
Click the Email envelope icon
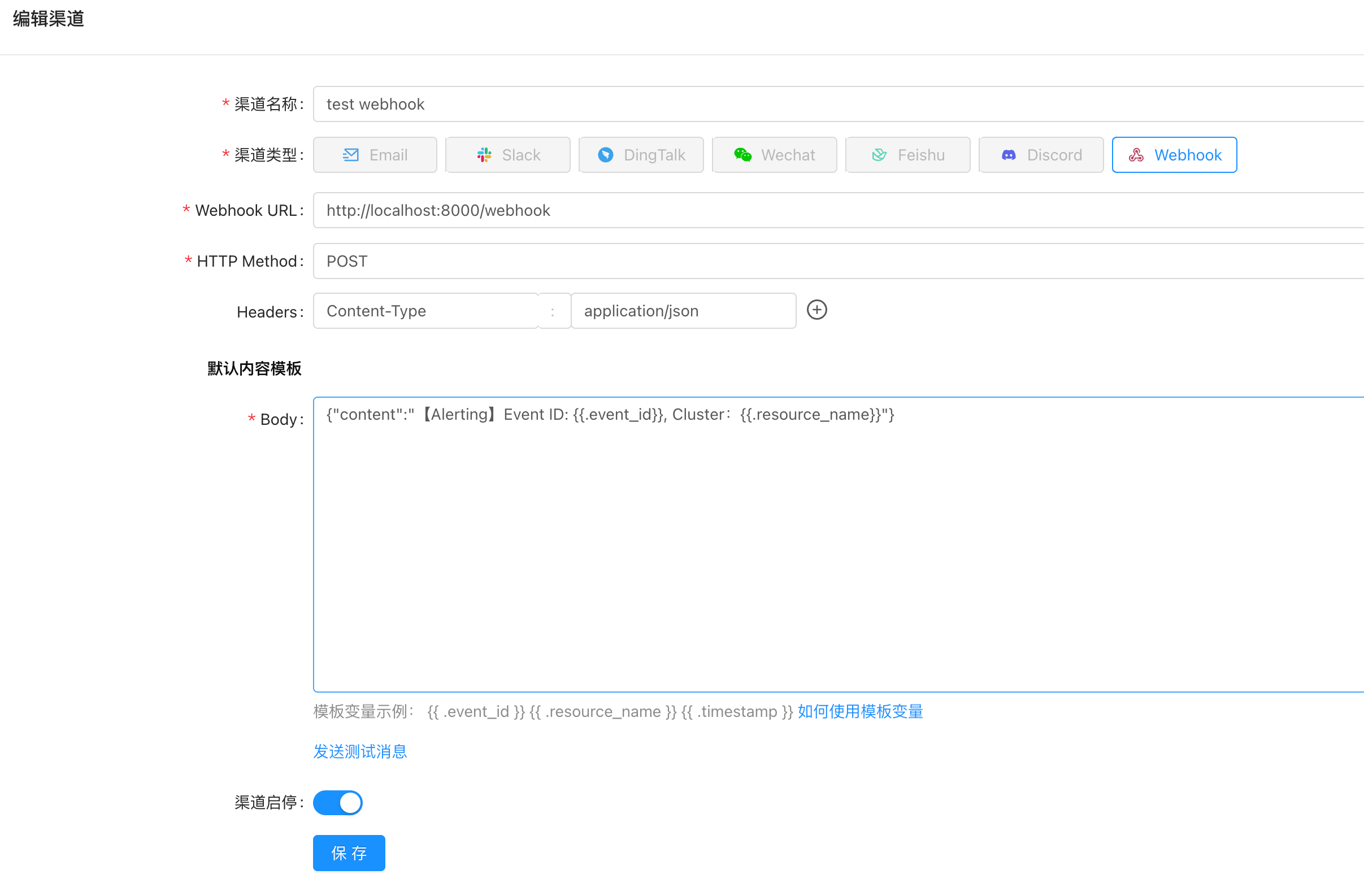[350, 155]
